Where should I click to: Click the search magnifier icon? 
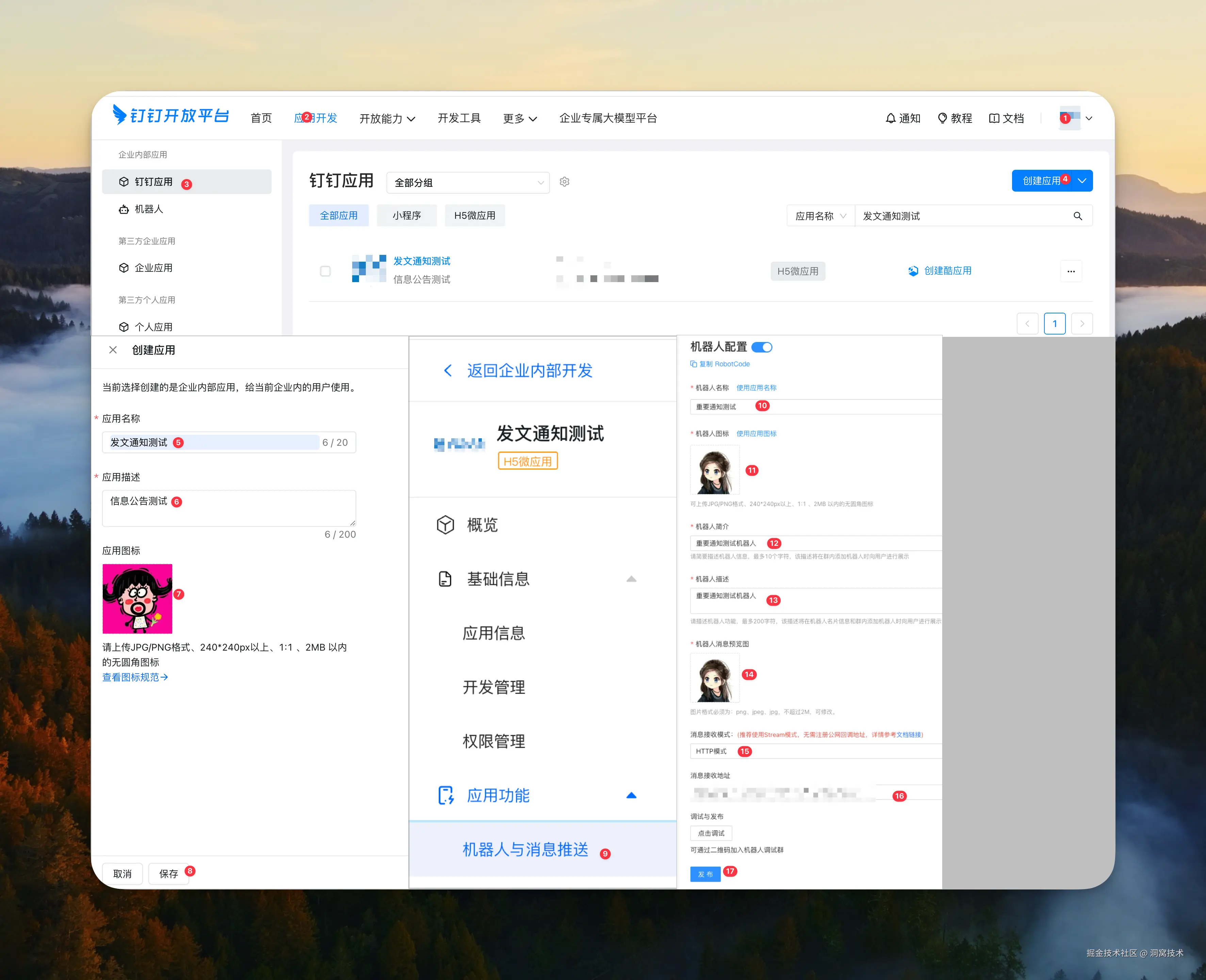tap(1077, 216)
